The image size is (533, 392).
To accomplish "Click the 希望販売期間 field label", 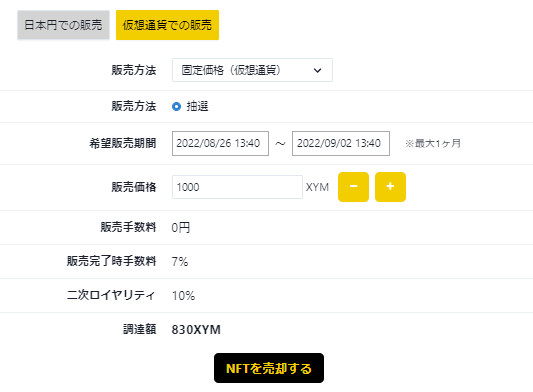I will click(x=123, y=143).
